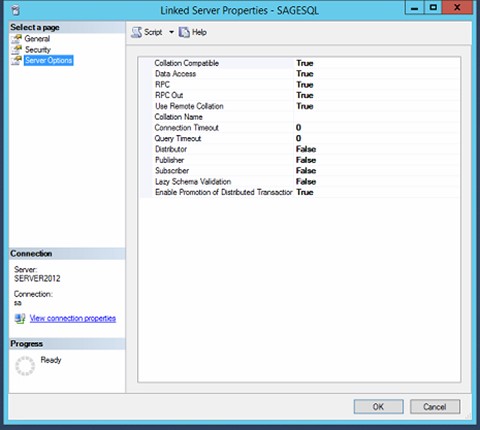Click the view connection properties icon
The width and height of the screenshot is (480, 430).
(x=20, y=318)
